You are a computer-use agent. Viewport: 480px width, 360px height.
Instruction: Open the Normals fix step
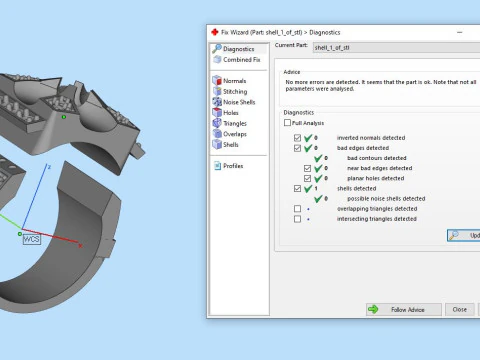click(234, 81)
